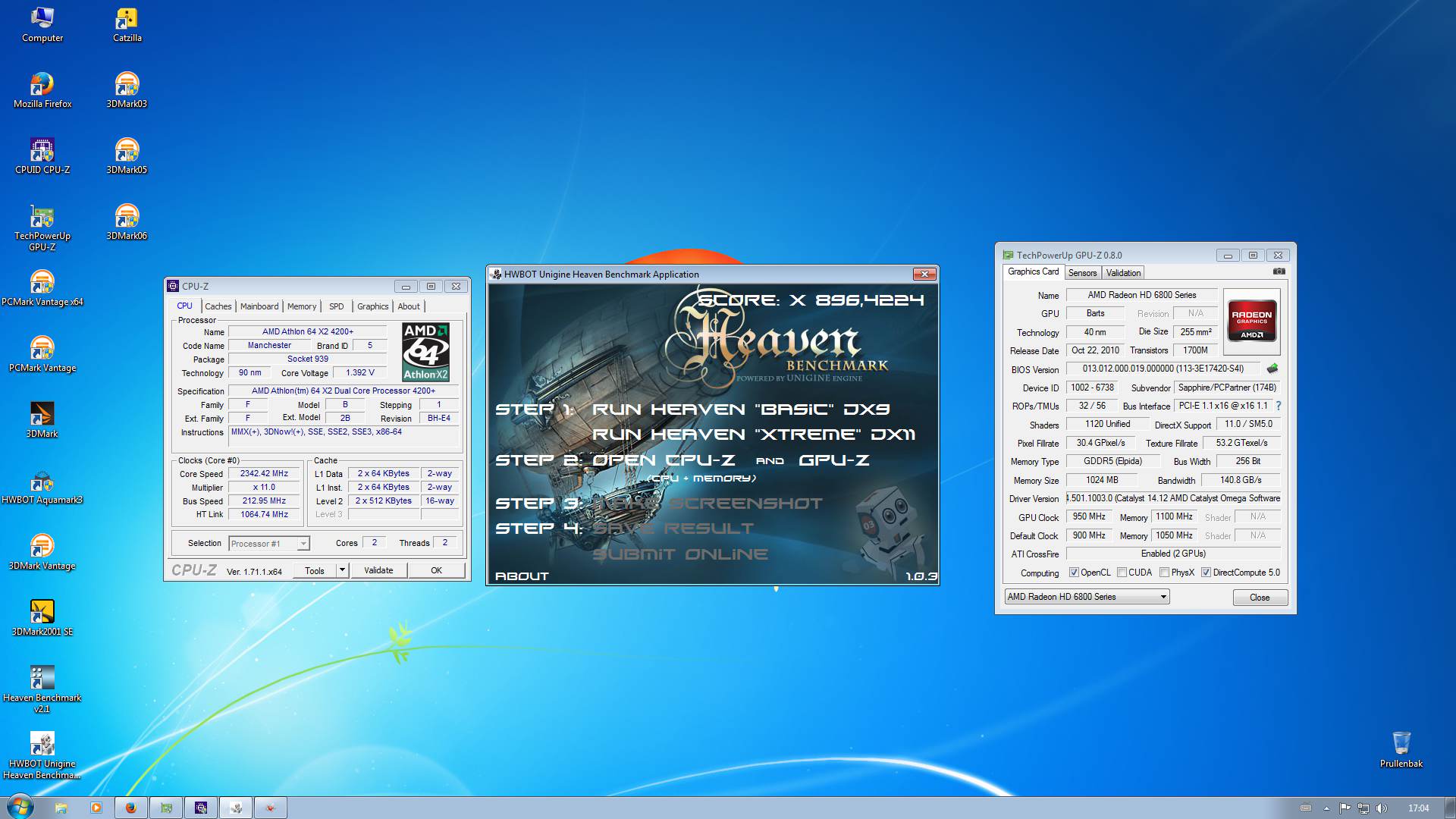Click the Show desktop button at taskbar end

(x=1450, y=808)
